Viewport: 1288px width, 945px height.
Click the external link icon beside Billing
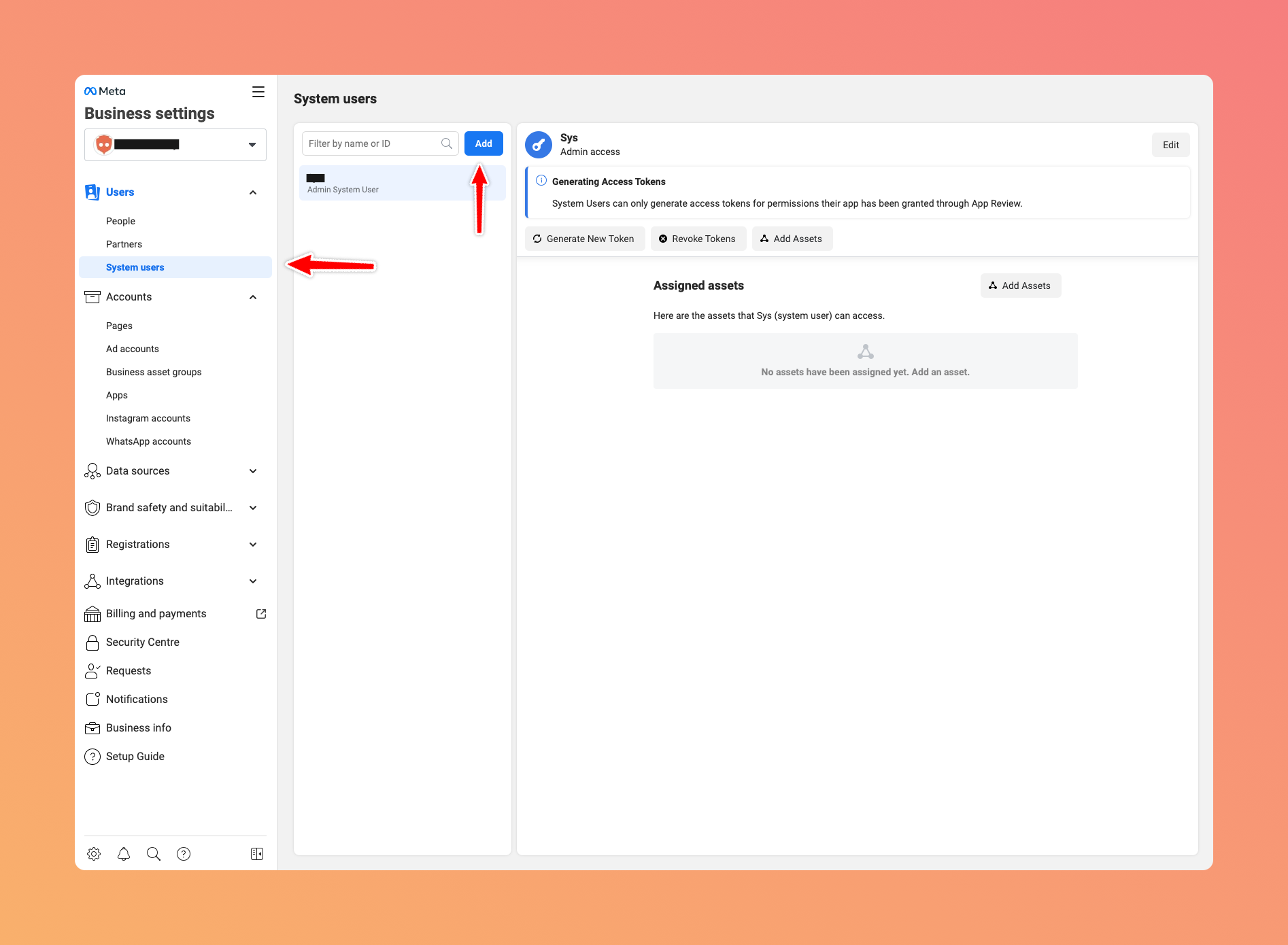click(x=261, y=614)
